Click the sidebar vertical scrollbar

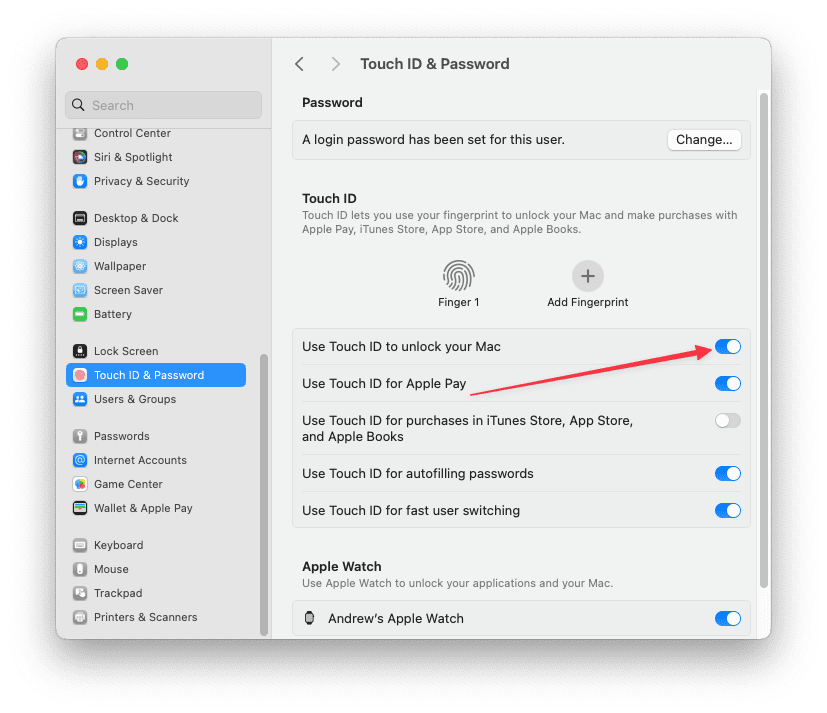(x=264, y=495)
